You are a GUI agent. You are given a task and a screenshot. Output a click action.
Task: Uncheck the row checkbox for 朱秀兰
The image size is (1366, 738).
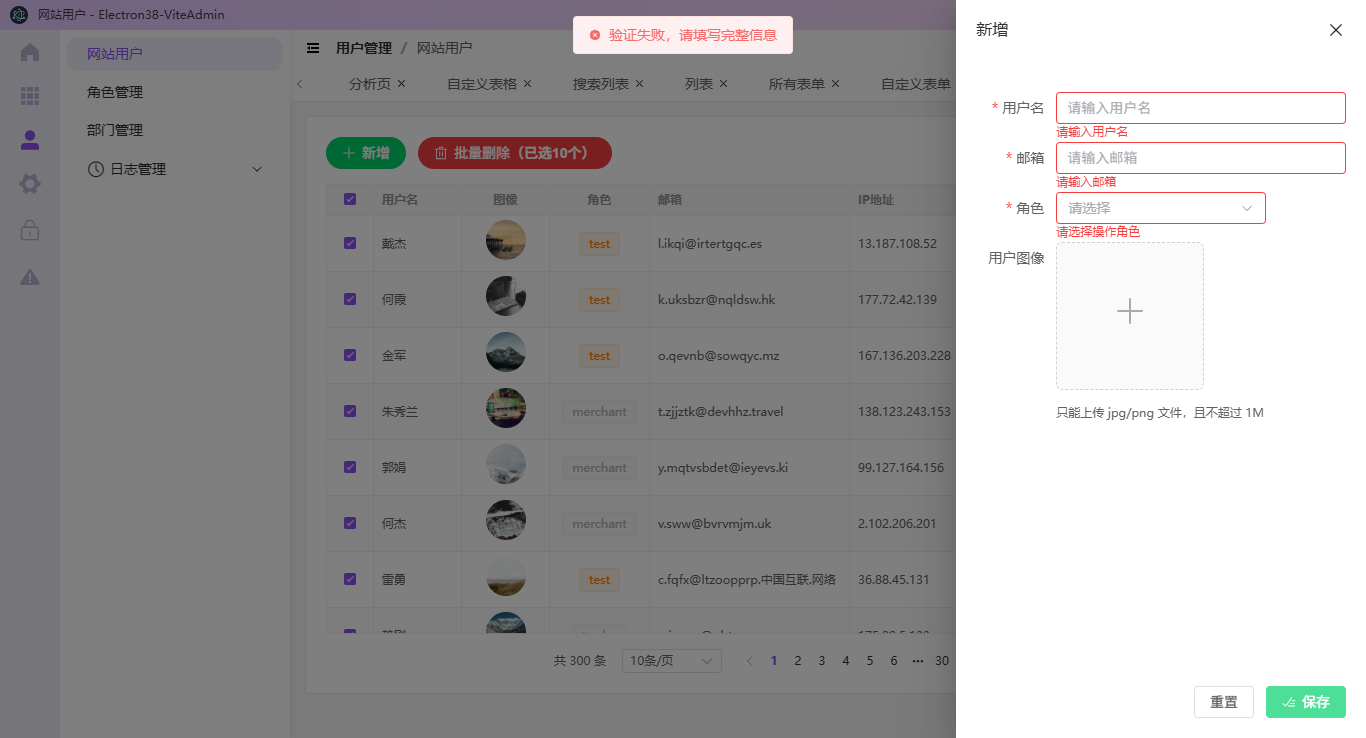tap(349, 411)
